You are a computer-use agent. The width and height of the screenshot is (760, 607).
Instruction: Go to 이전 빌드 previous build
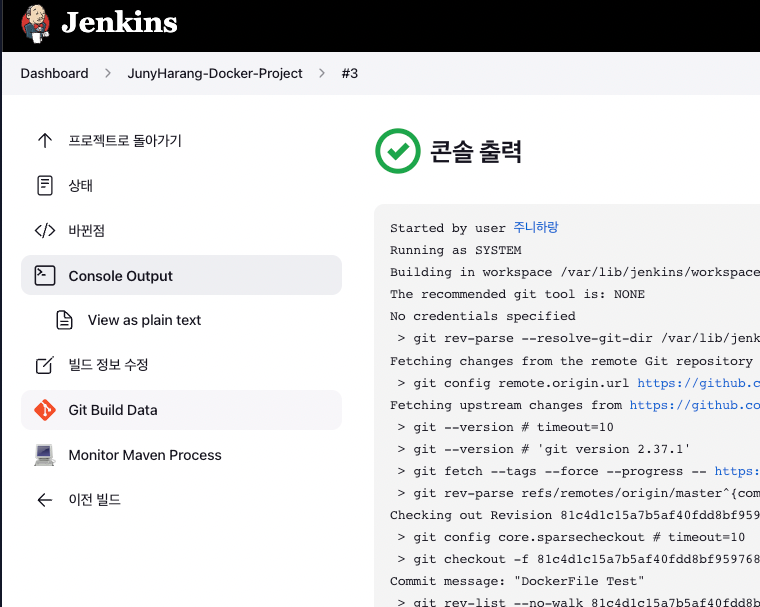pos(95,499)
